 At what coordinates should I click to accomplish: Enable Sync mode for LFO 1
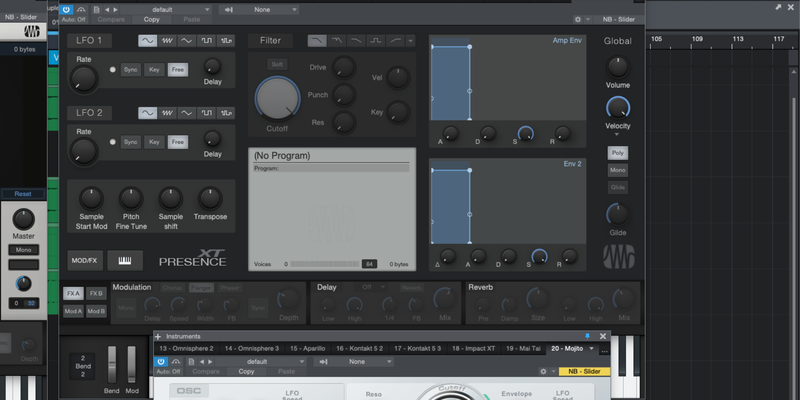click(x=131, y=70)
